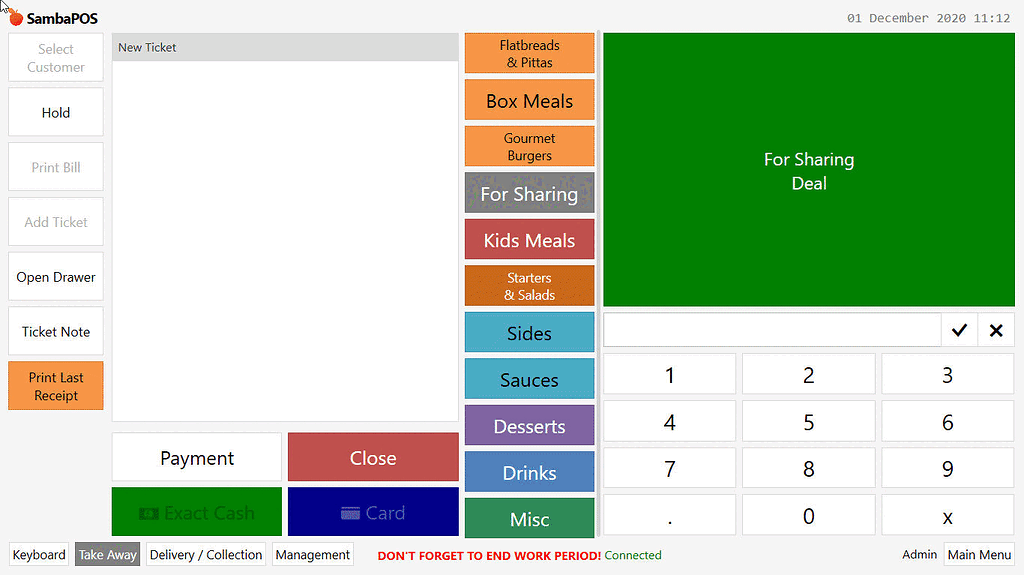Click the Print Last Receipt button

click(56, 386)
